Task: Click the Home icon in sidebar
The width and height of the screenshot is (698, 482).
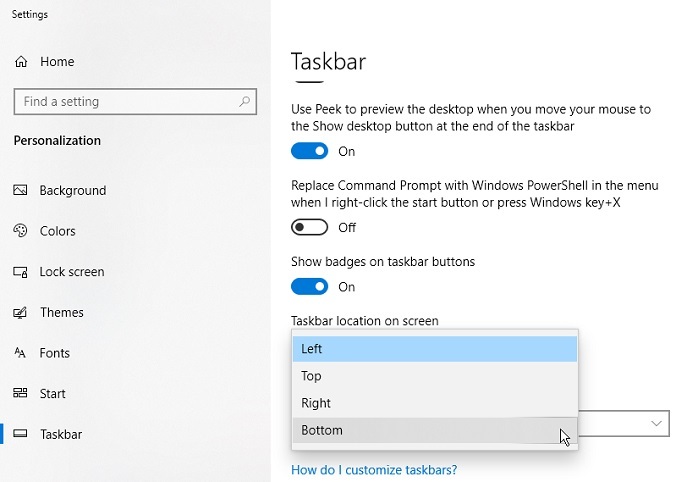Action: tap(21, 61)
